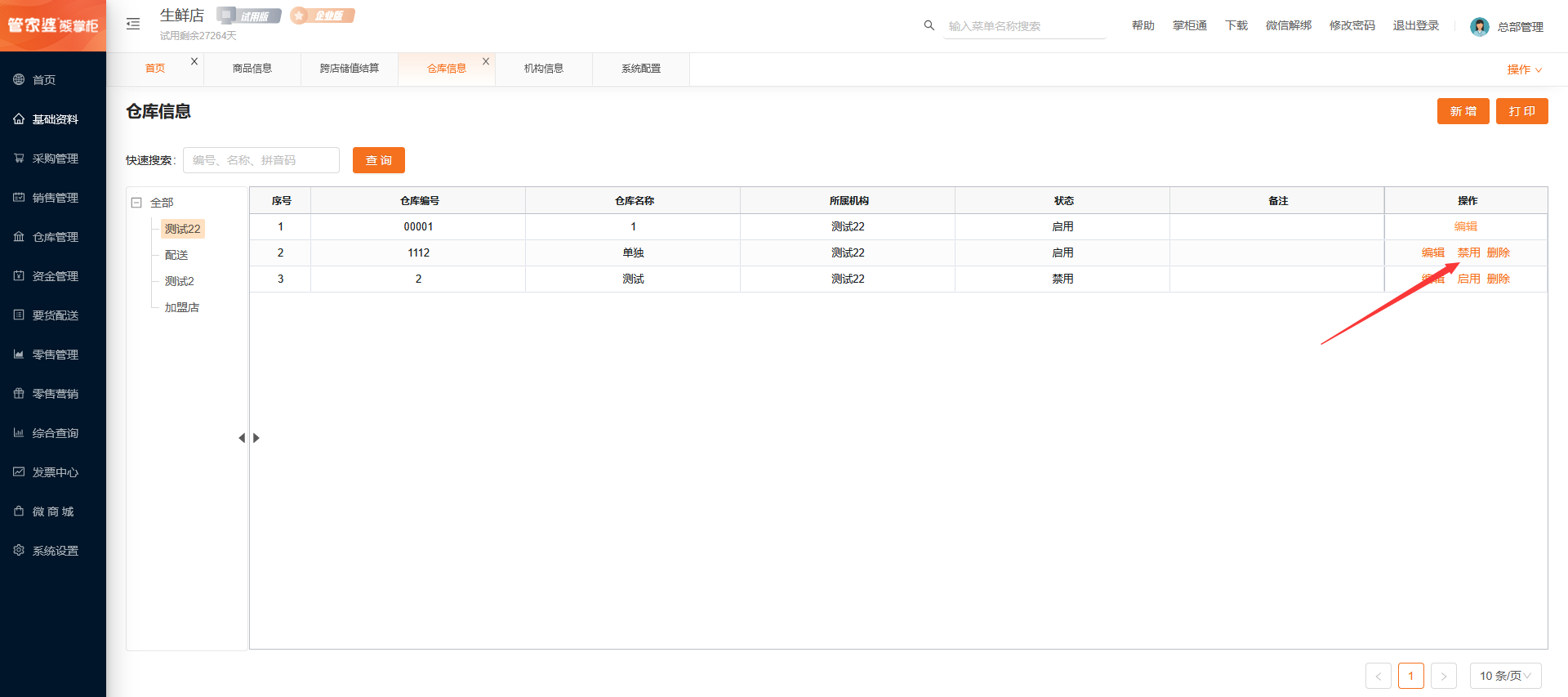Open 系统设置 in the sidebar
The height and width of the screenshot is (697, 1568).
click(x=53, y=551)
